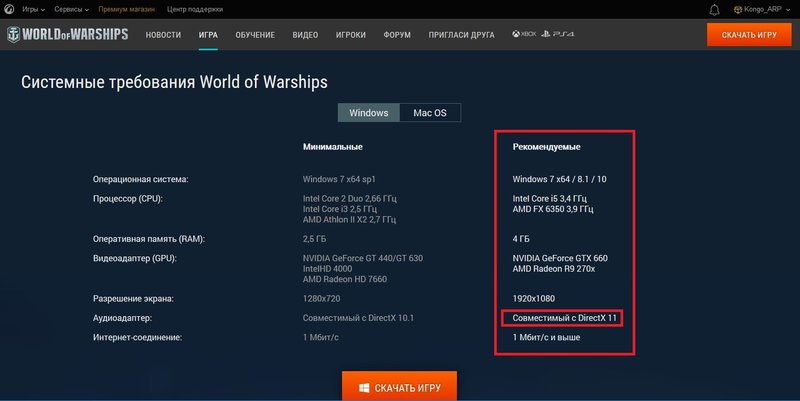Click the PS4 platform icon
The image size is (800, 401).
click(556, 35)
